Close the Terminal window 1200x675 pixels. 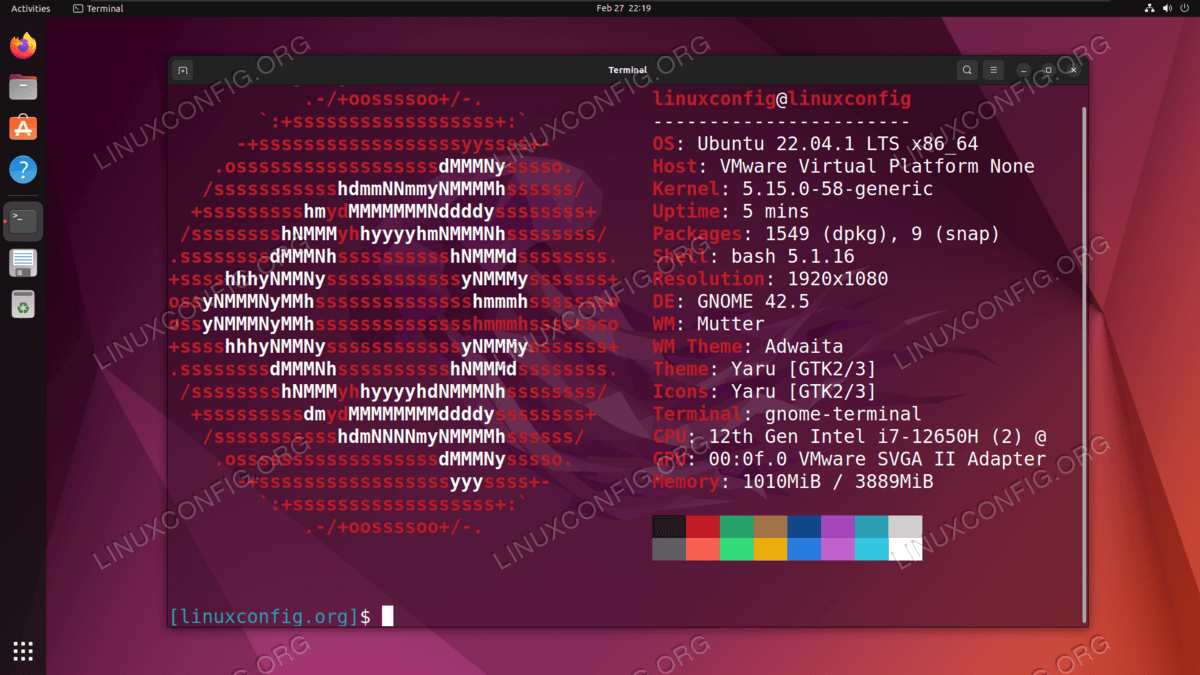(x=1074, y=70)
